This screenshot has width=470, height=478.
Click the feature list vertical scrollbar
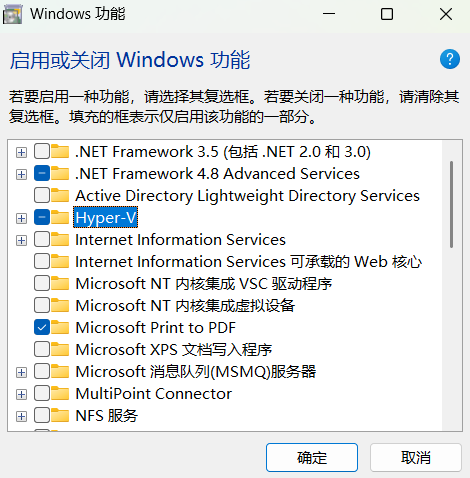click(451, 286)
